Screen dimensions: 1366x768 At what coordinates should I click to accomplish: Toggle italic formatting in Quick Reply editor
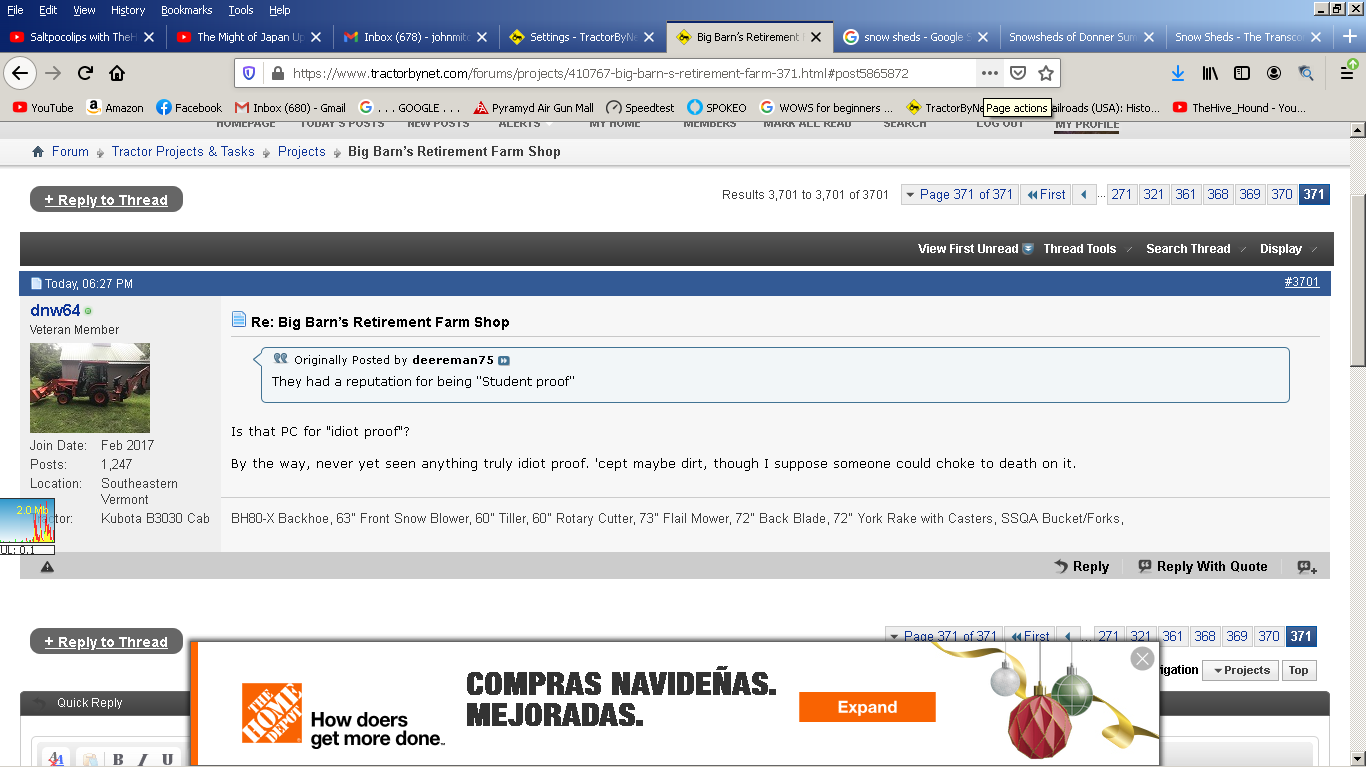tap(143, 759)
